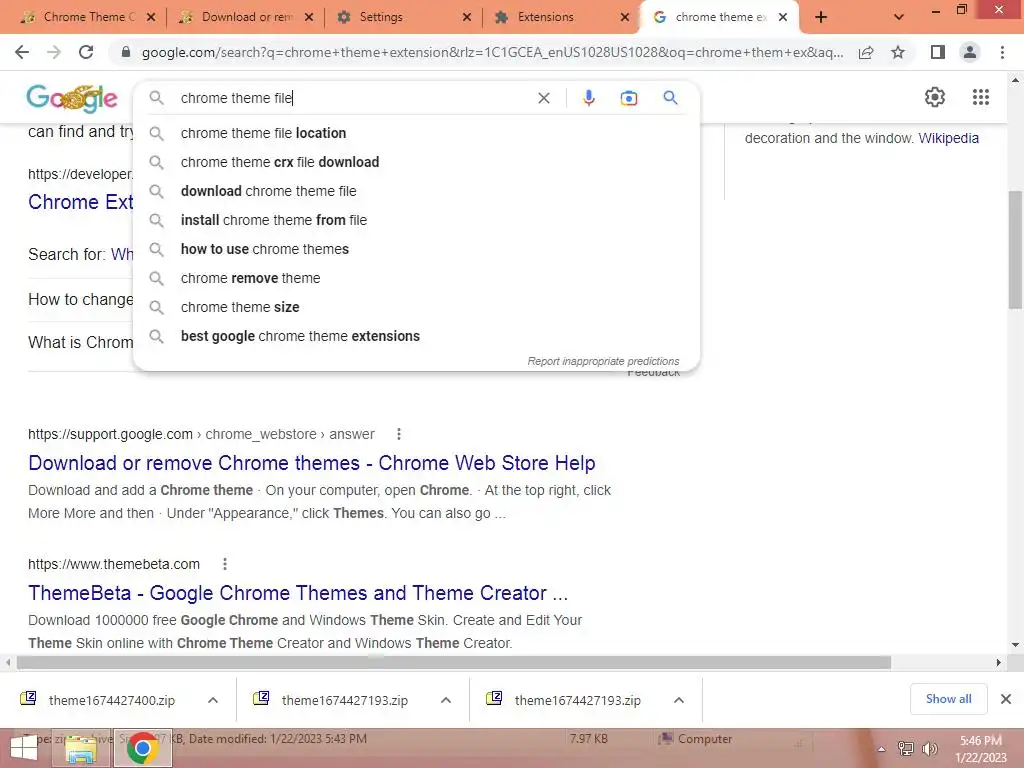Select suggestion how to use chrome themes
This screenshot has width=1024, height=768.
coord(416,249)
